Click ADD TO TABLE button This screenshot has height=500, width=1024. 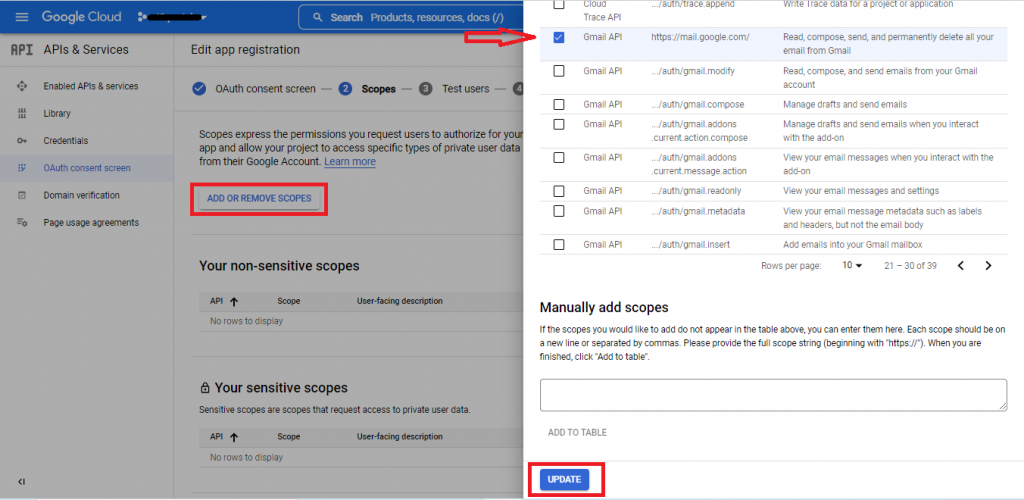[577, 432]
